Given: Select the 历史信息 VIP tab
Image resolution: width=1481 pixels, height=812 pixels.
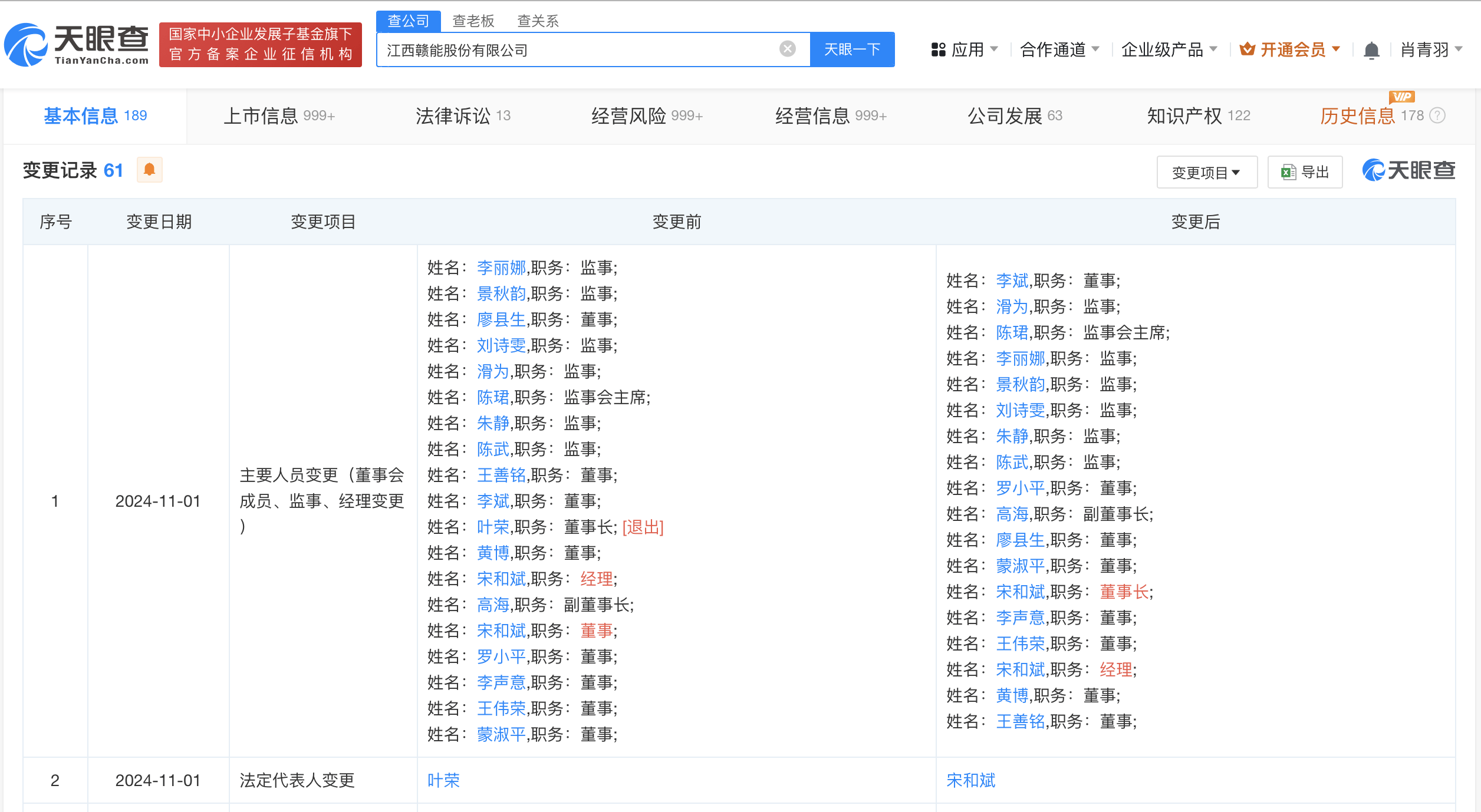Looking at the screenshot, I should click(x=1372, y=115).
